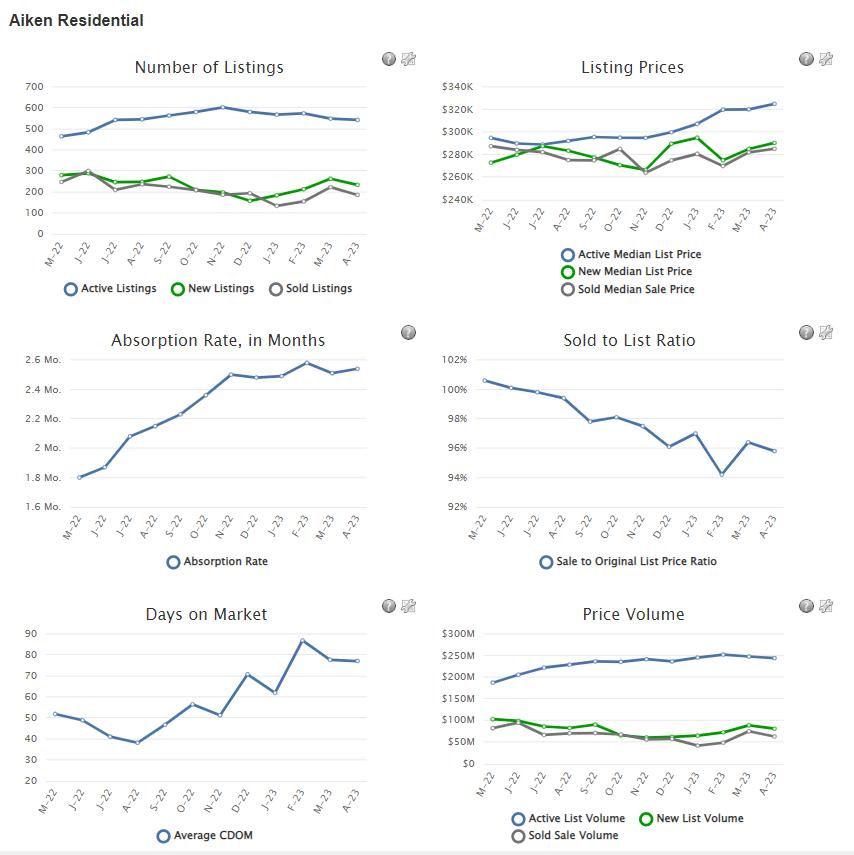Open help for Days on Market chart
Viewport: 854px width, 855px height.
click(389, 605)
